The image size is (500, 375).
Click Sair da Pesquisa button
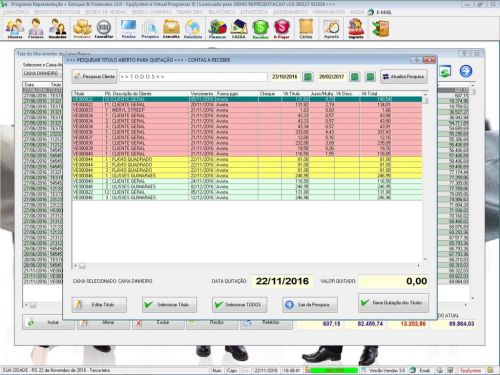click(x=310, y=305)
